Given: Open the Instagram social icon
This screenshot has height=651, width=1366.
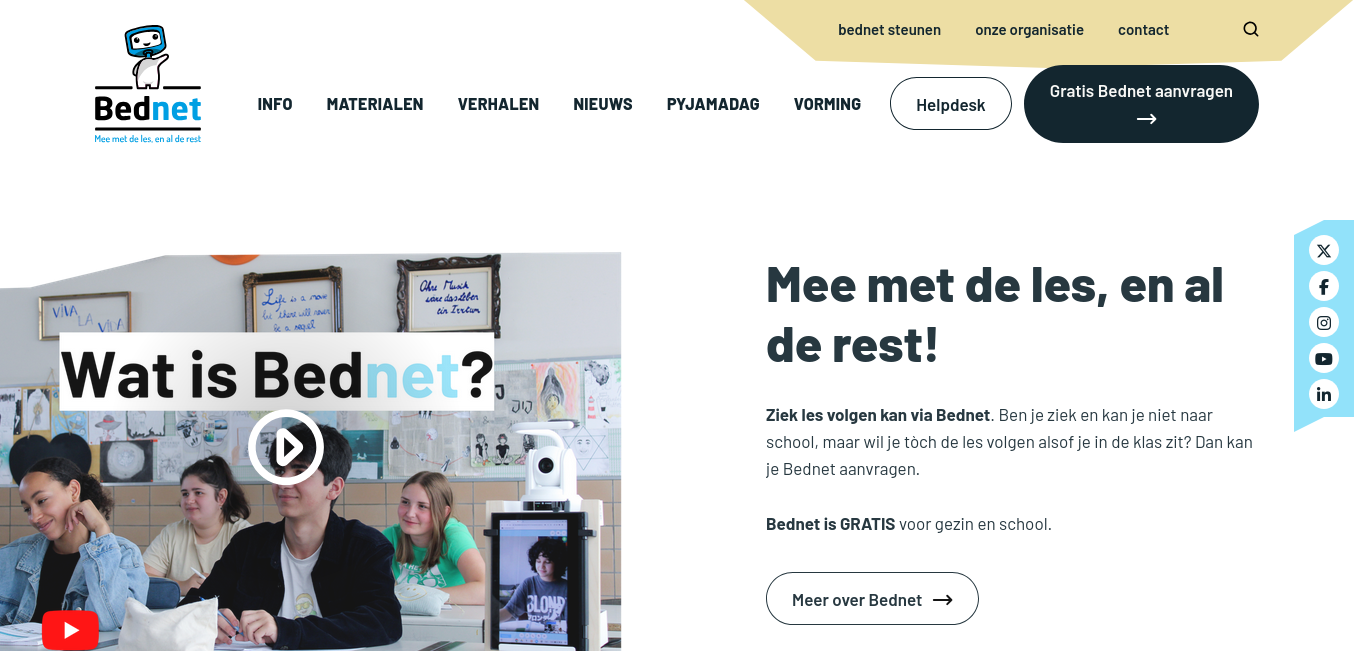Looking at the screenshot, I should [x=1324, y=322].
